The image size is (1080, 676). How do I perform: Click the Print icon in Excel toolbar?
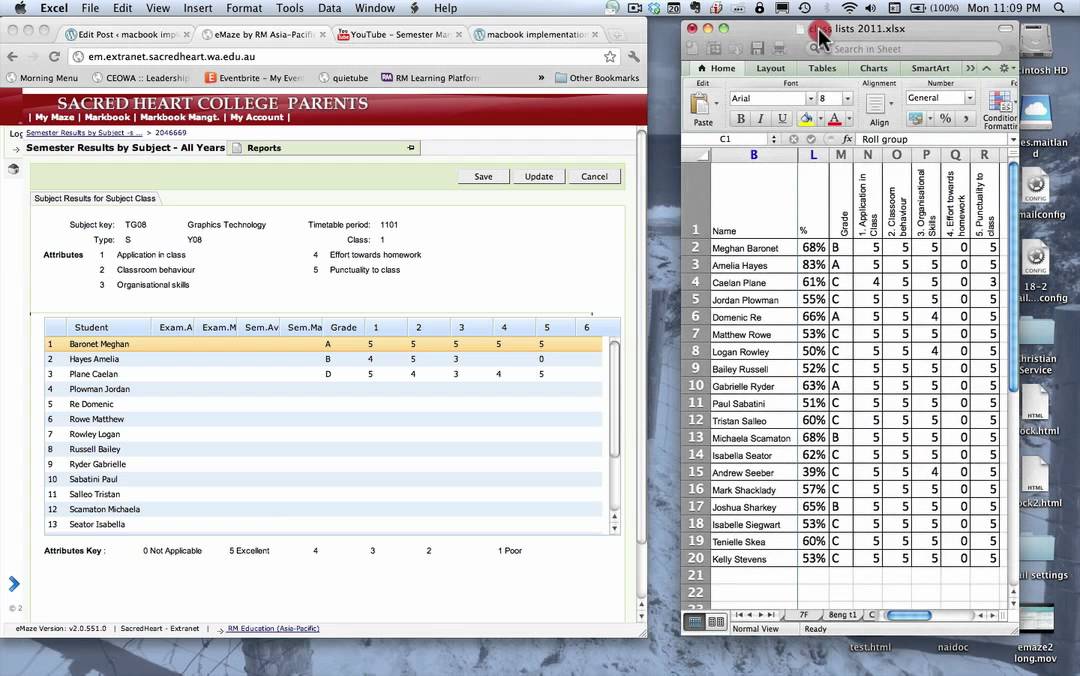click(779, 48)
